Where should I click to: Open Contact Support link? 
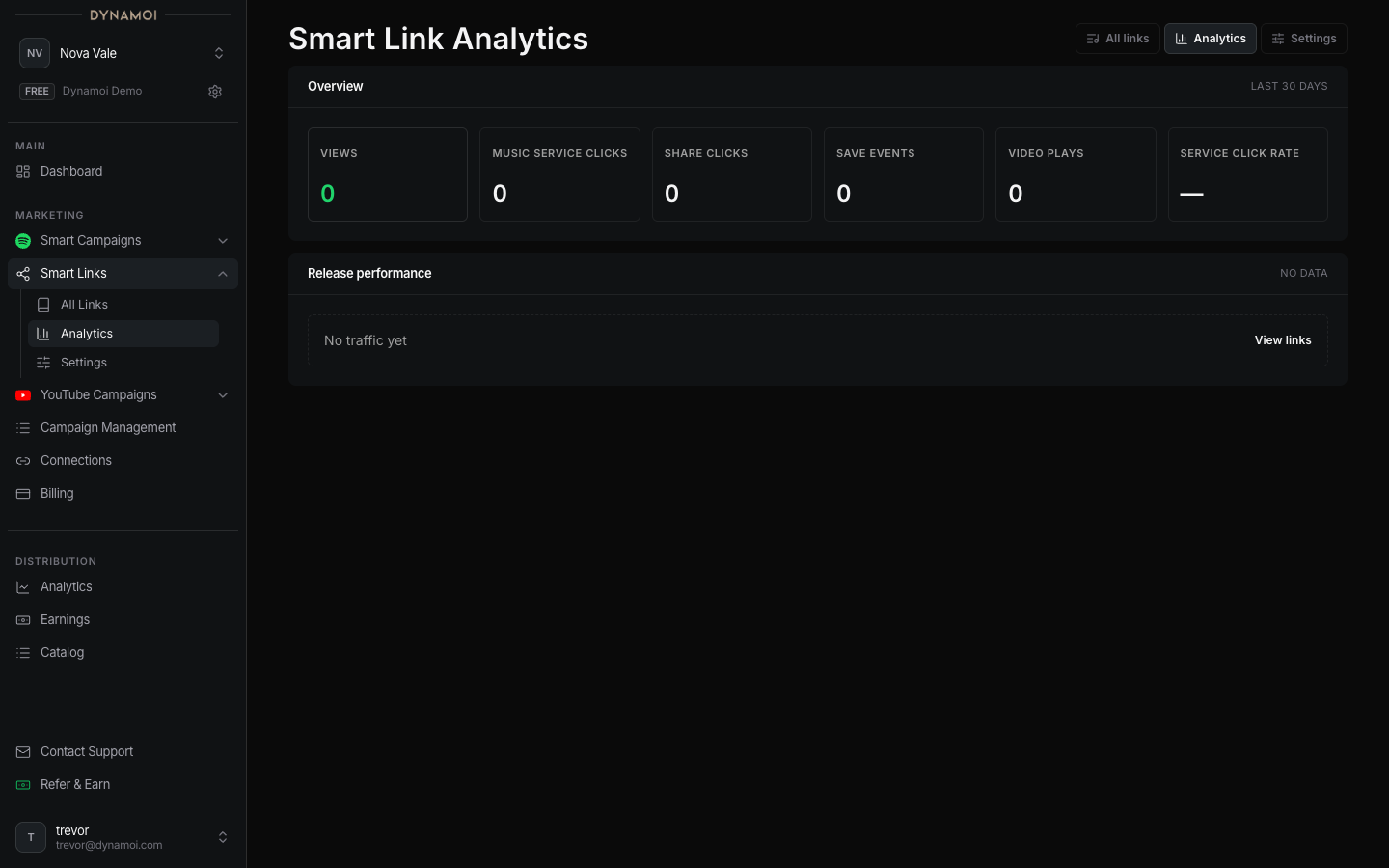(x=123, y=752)
